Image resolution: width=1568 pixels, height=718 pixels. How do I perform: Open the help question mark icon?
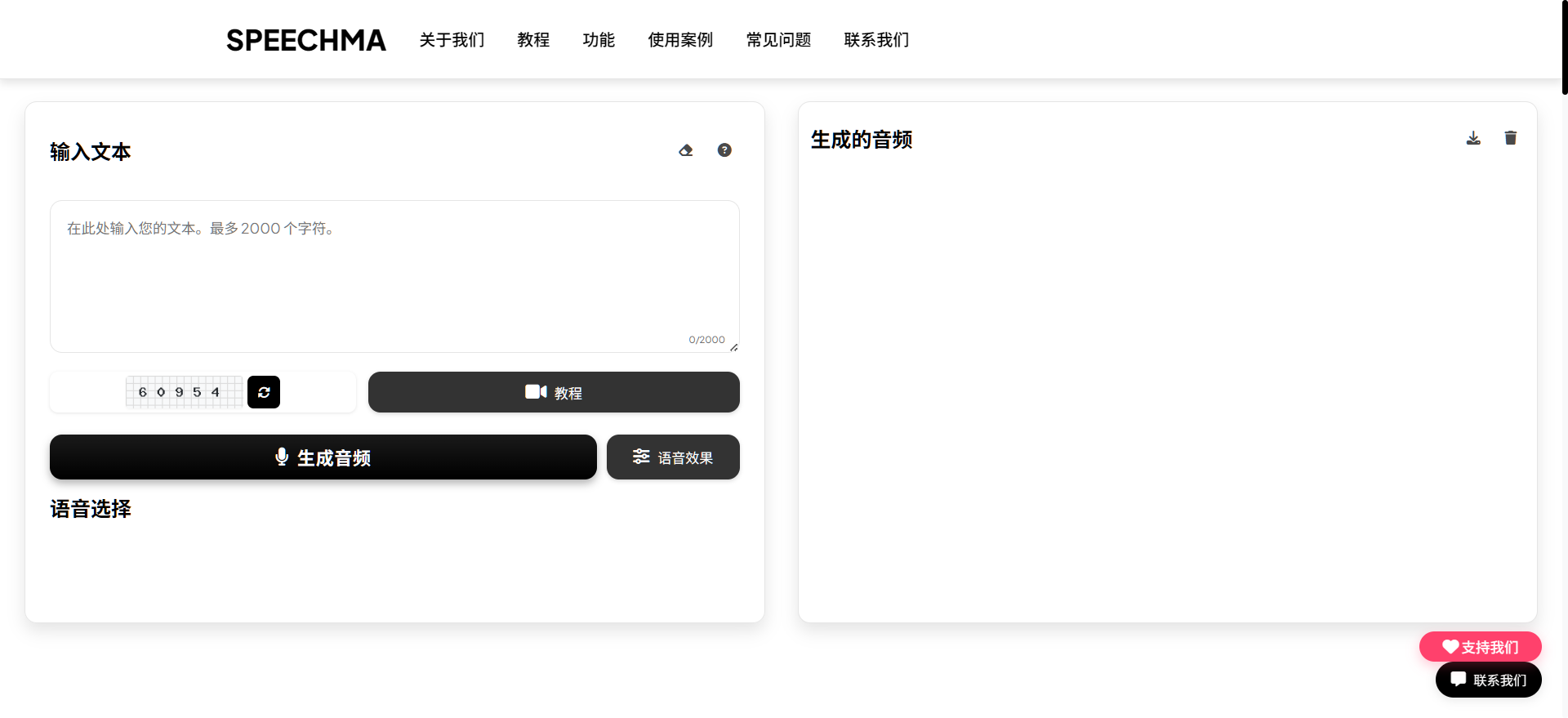click(x=724, y=150)
